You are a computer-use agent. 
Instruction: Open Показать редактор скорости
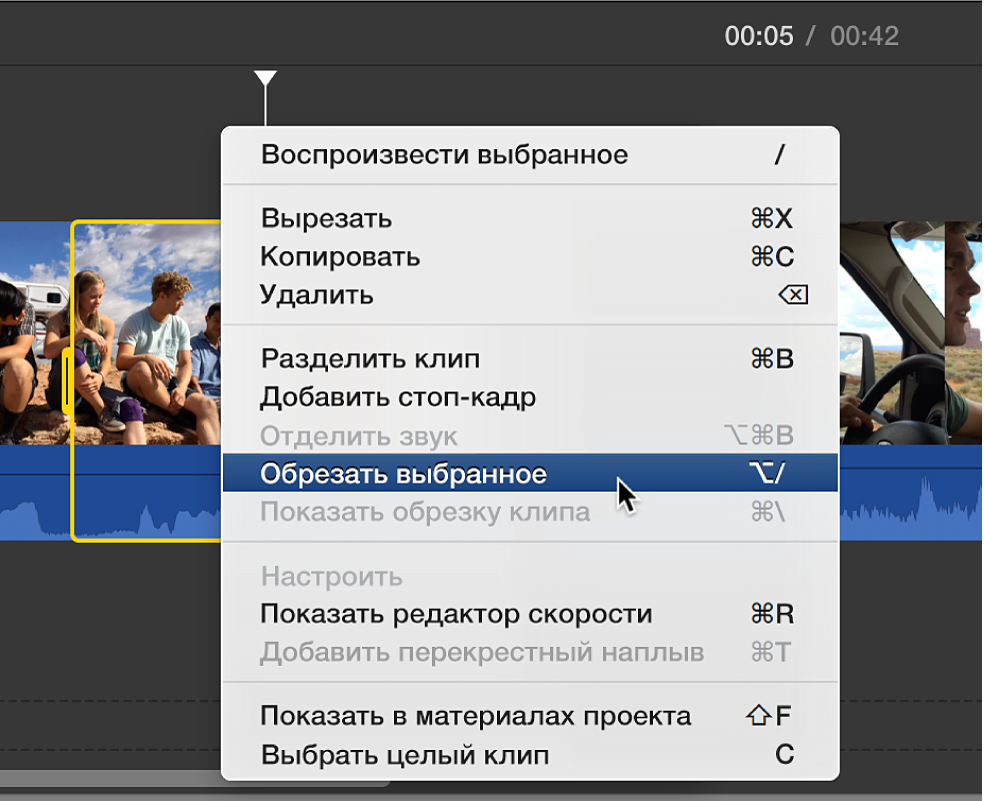pyautogui.click(x=530, y=614)
